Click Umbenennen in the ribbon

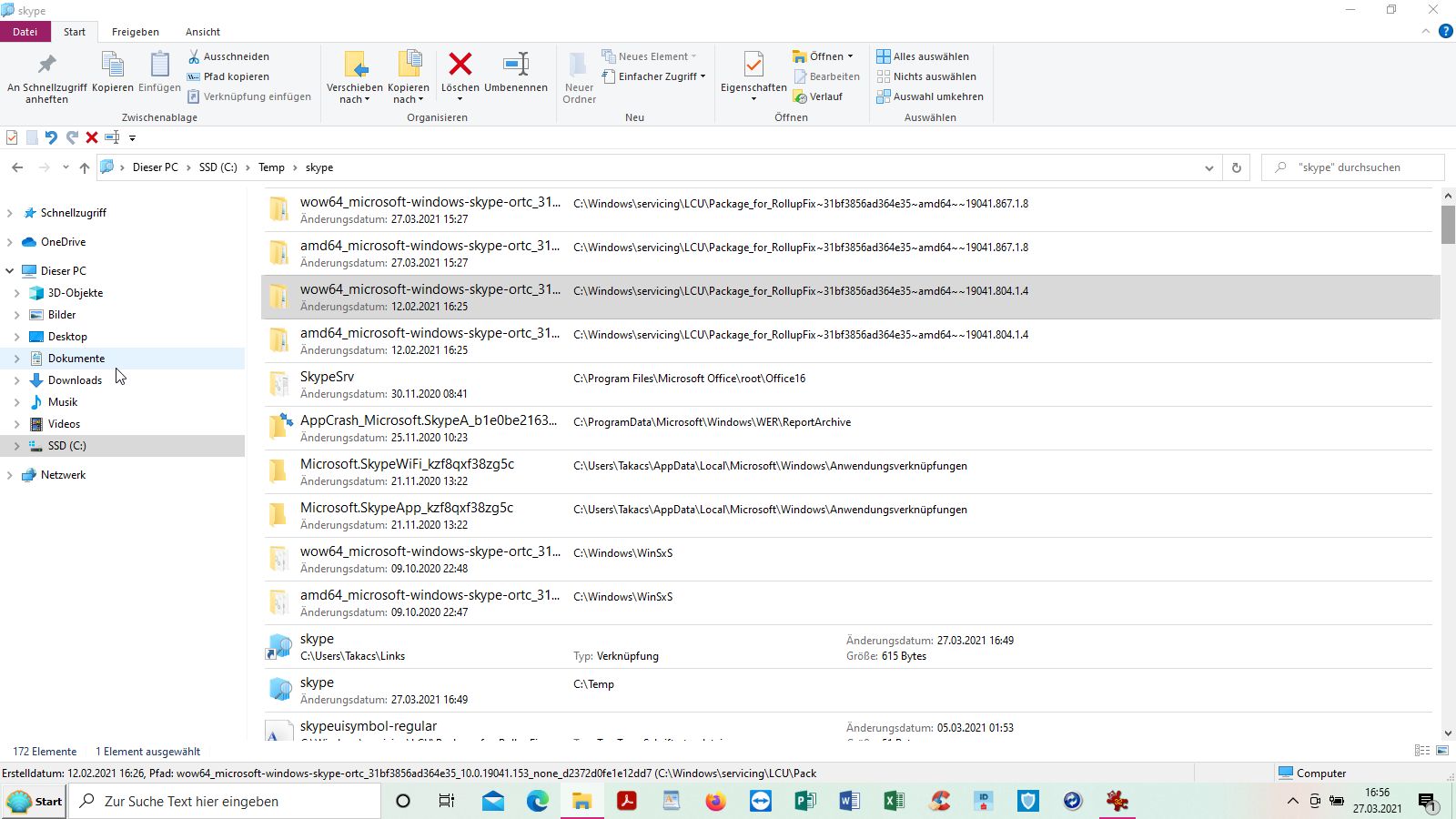tap(516, 73)
